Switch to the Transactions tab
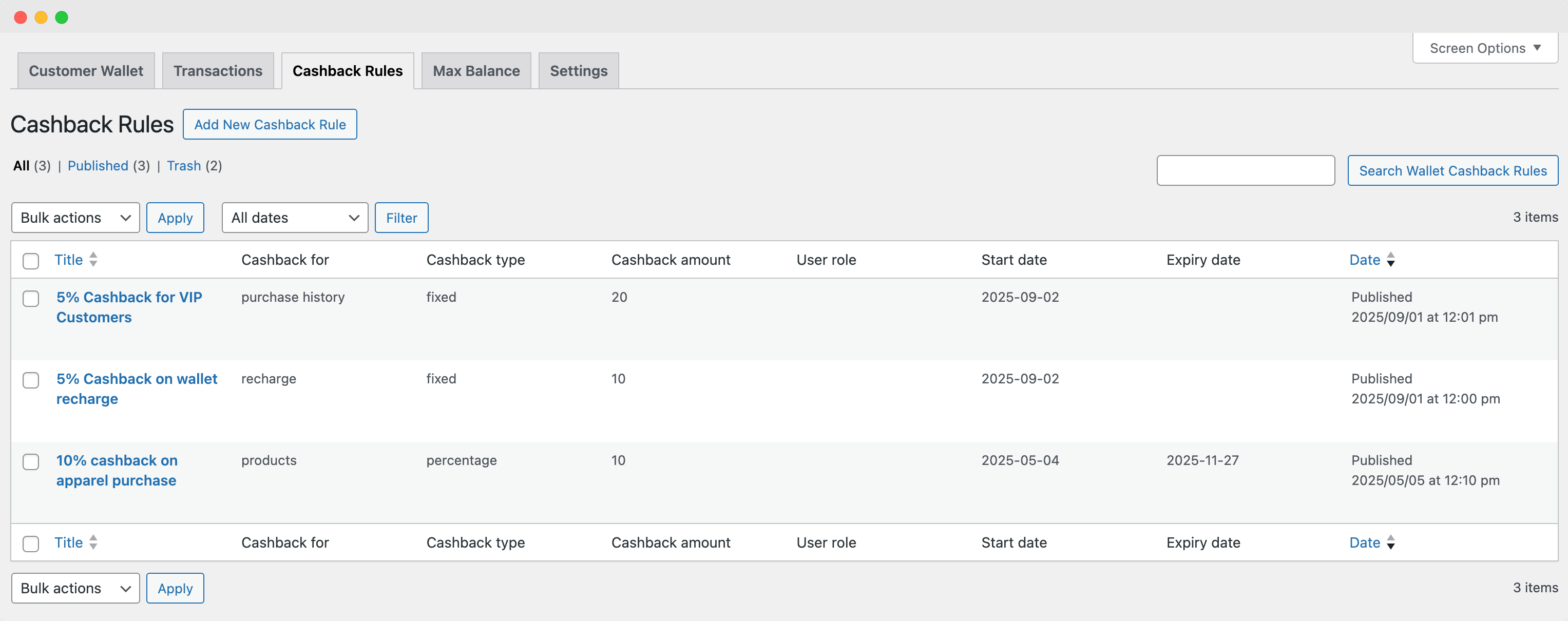Image resolution: width=1568 pixels, height=621 pixels. click(x=218, y=70)
